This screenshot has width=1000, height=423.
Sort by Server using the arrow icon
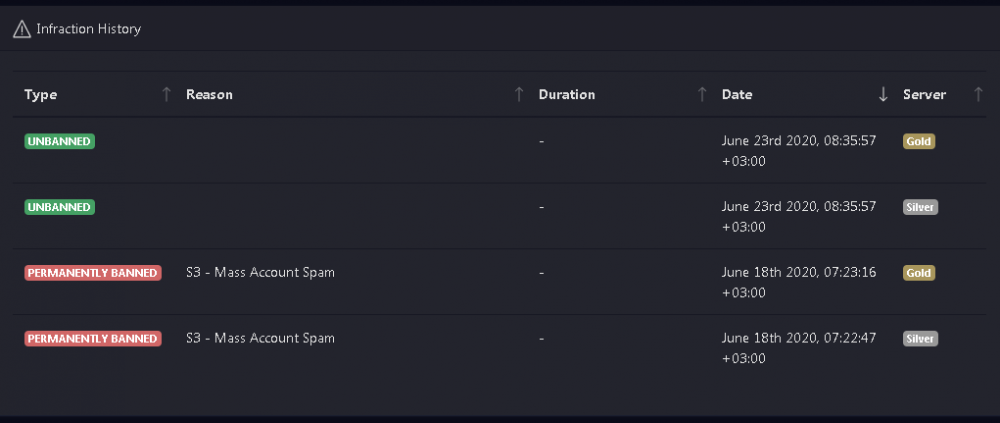pyautogui.click(x=978, y=94)
